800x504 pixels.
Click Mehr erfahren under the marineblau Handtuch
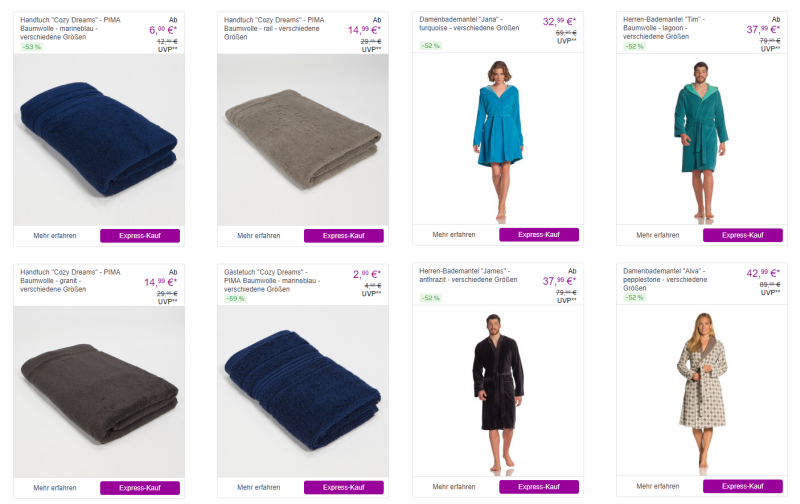coord(54,236)
